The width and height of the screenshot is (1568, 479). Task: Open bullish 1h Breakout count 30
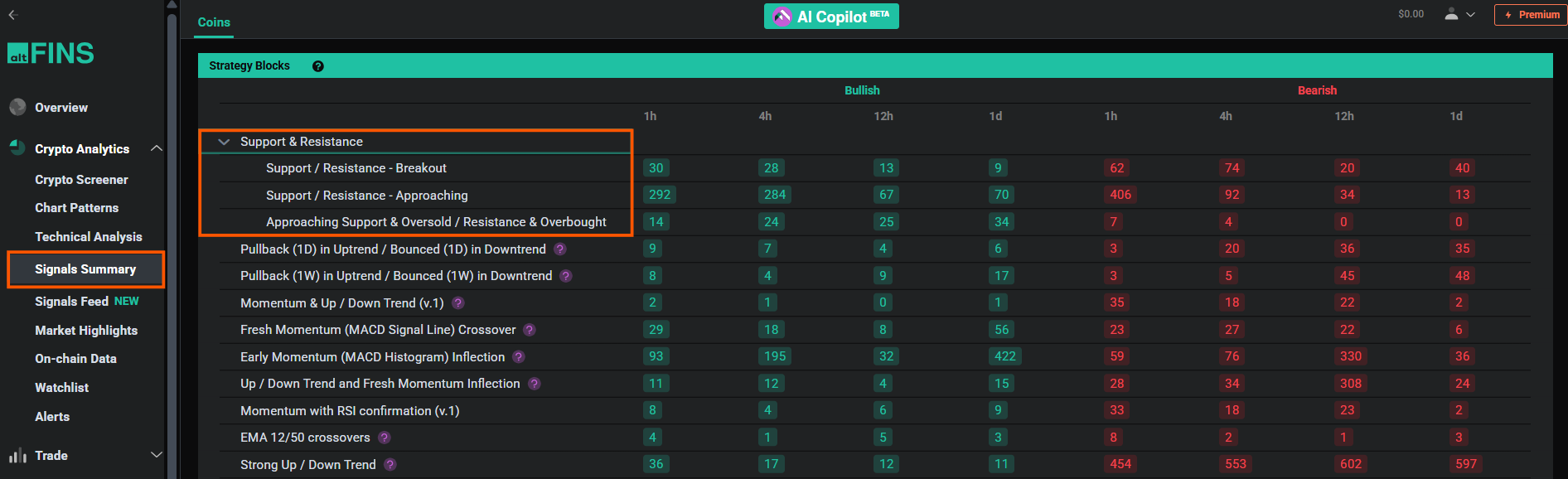click(656, 168)
